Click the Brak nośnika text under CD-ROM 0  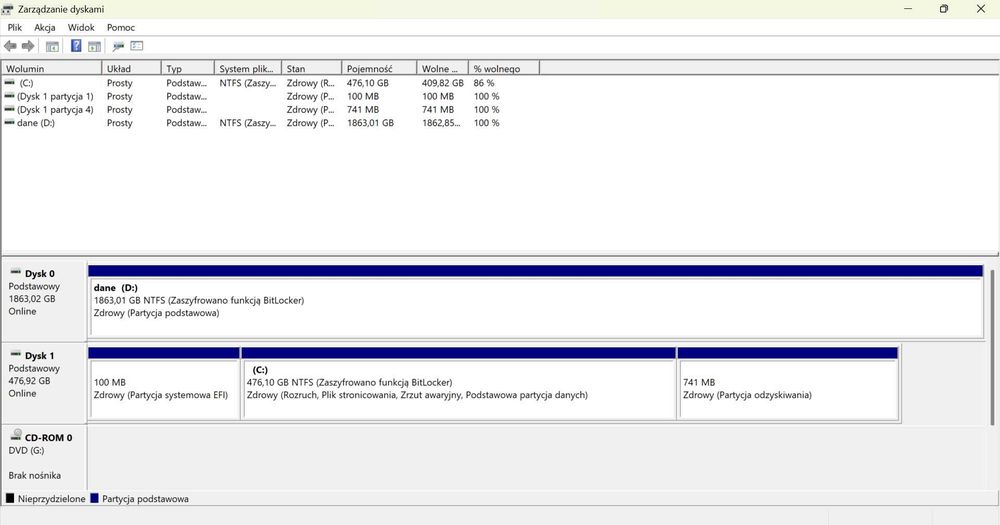34,475
